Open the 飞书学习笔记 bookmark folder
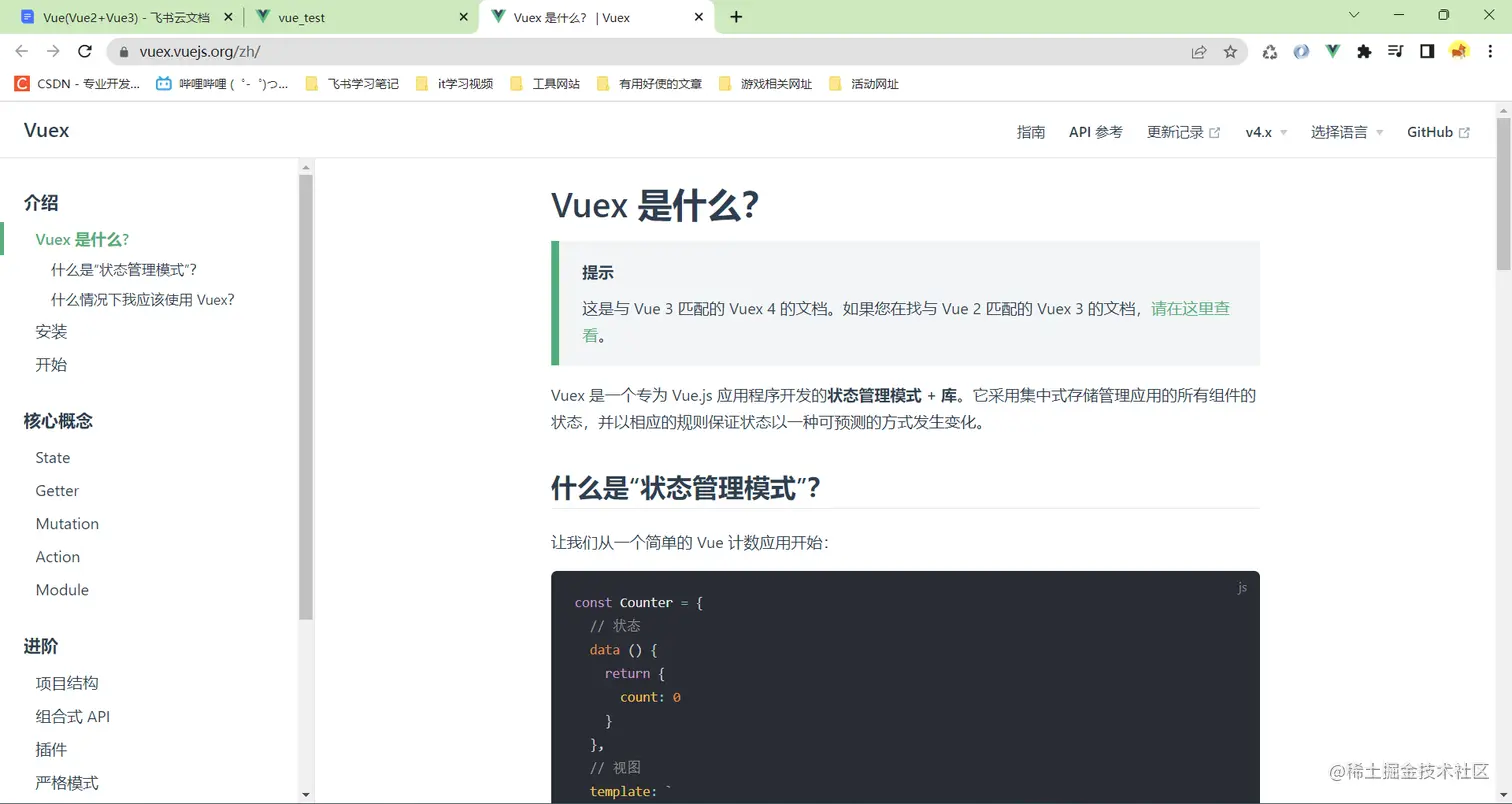Screen dimensions: 1512x804 point(352,84)
